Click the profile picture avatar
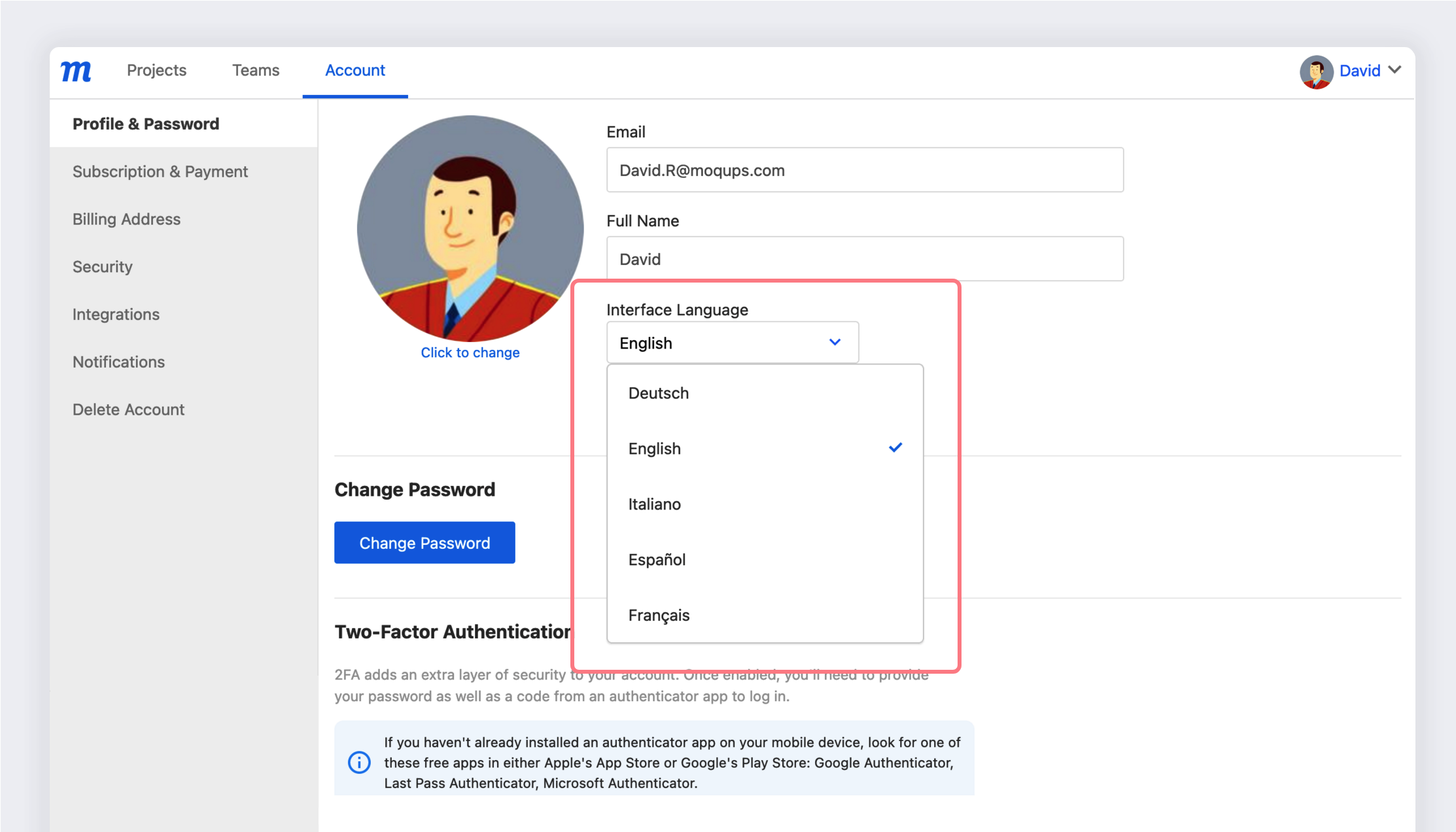The height and width of the screenshot is (832, 1456). [x=470, y=229]
